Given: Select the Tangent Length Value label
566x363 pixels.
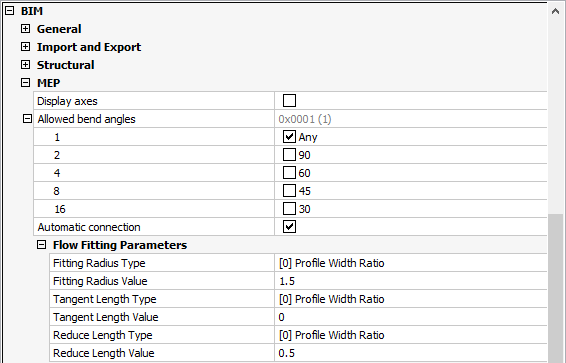Looking at the screenshot, I should coord(106,317).
